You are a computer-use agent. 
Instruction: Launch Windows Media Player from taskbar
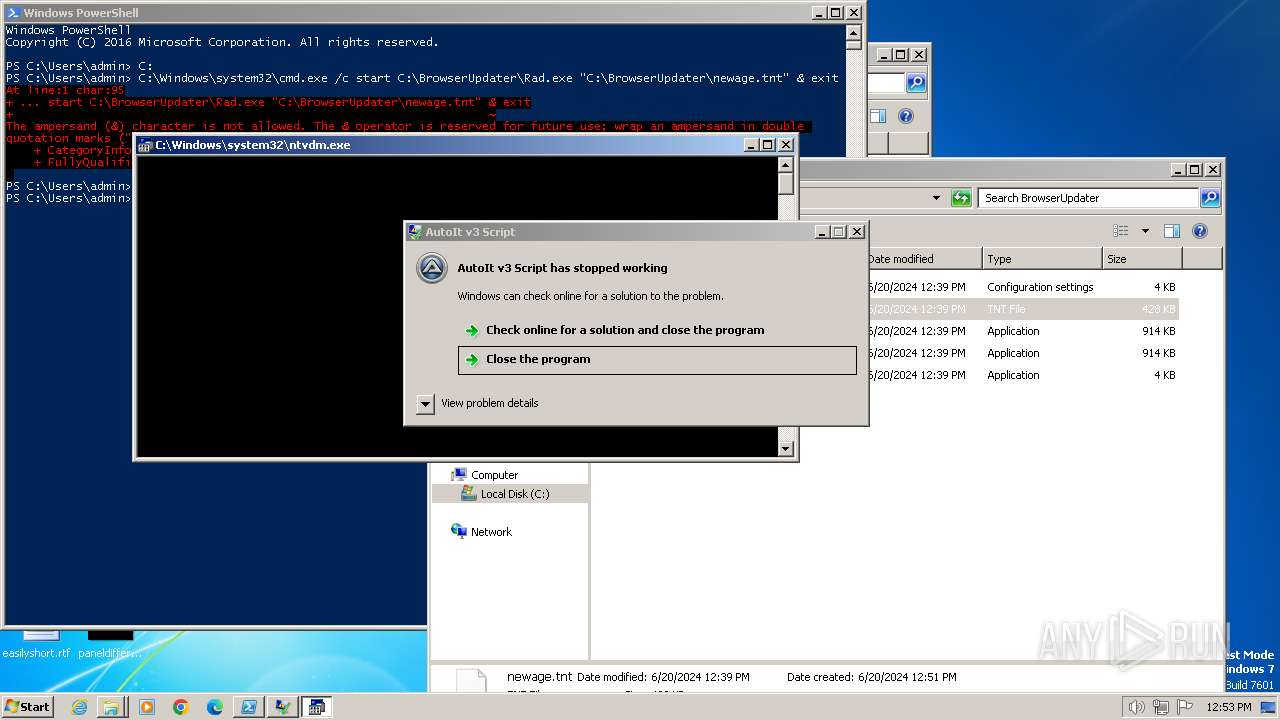point(146,707)
